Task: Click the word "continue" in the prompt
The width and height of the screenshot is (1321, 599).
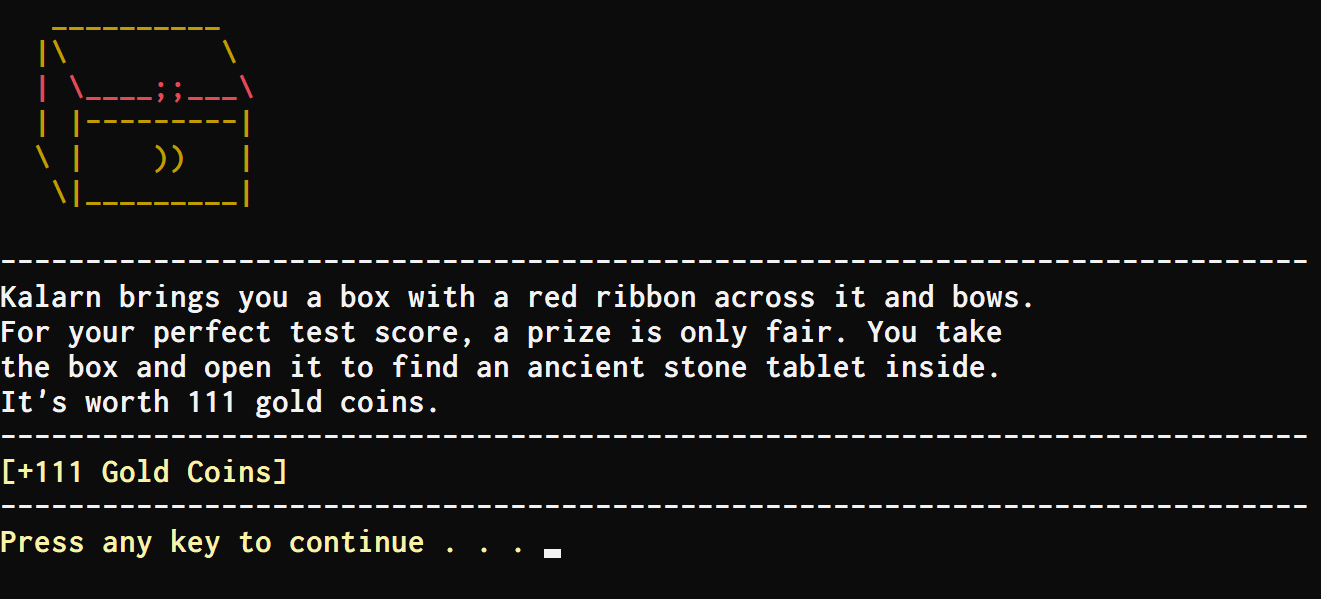Action: coord(356,543)
